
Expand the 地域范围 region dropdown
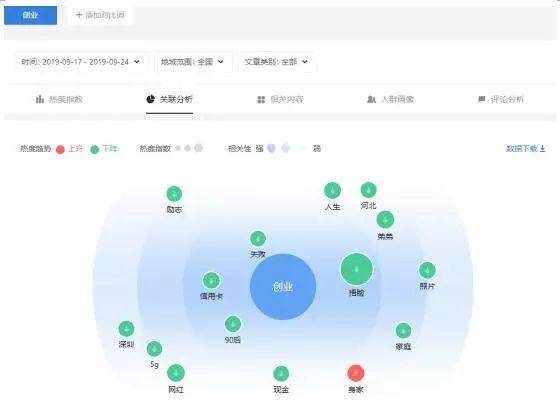pos(193,62)
